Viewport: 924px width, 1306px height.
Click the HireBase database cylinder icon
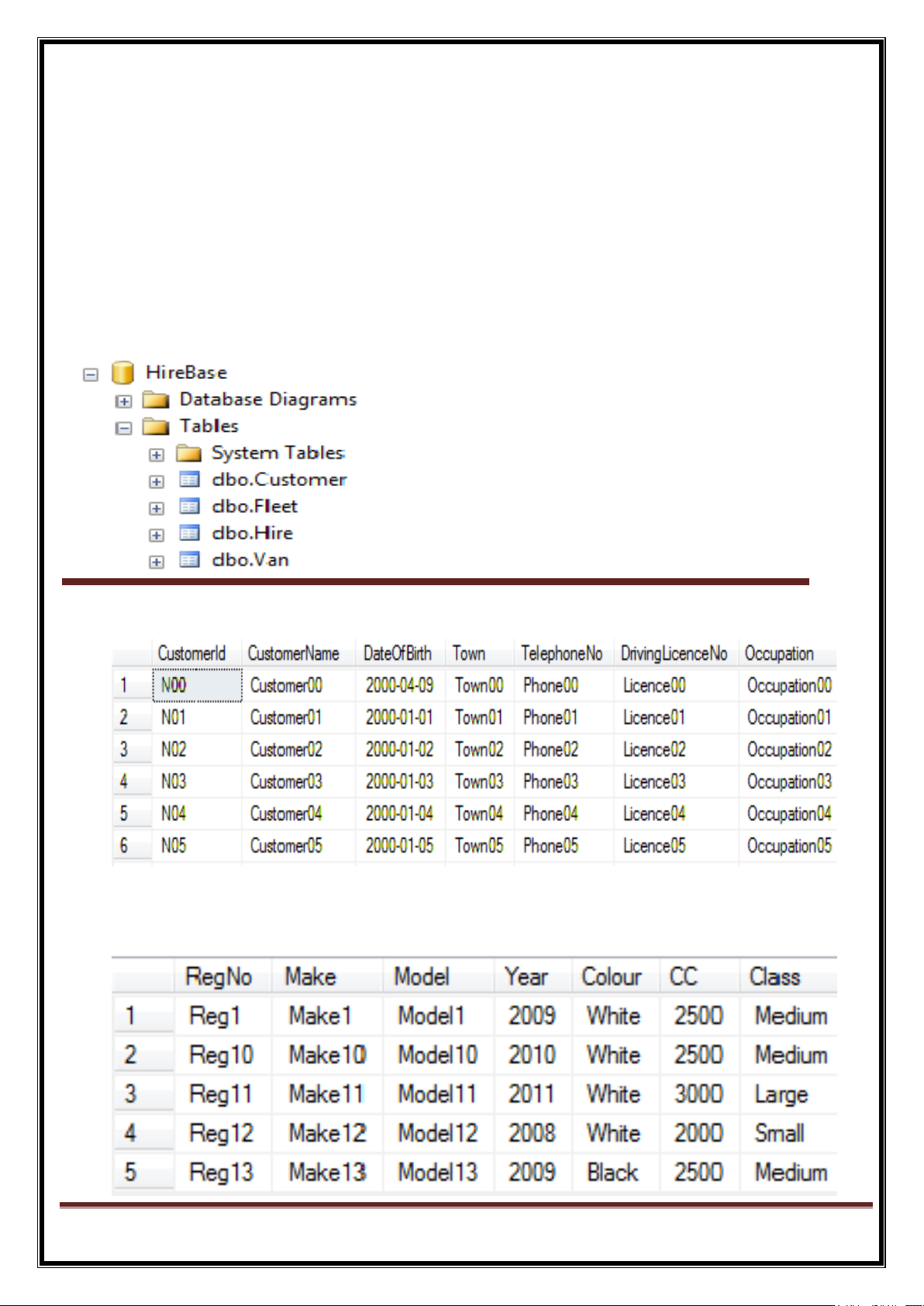coord(122,373)
